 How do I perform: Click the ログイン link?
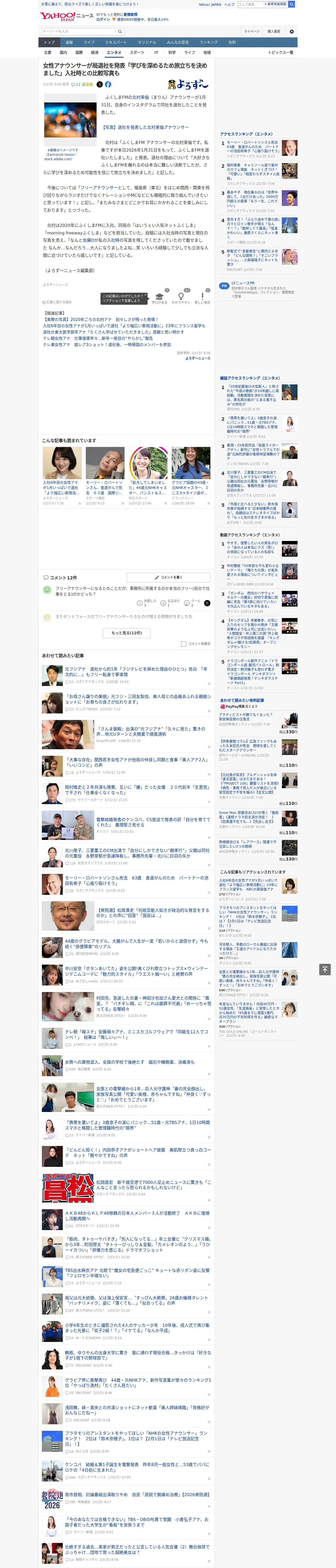(x=103, y=20)
